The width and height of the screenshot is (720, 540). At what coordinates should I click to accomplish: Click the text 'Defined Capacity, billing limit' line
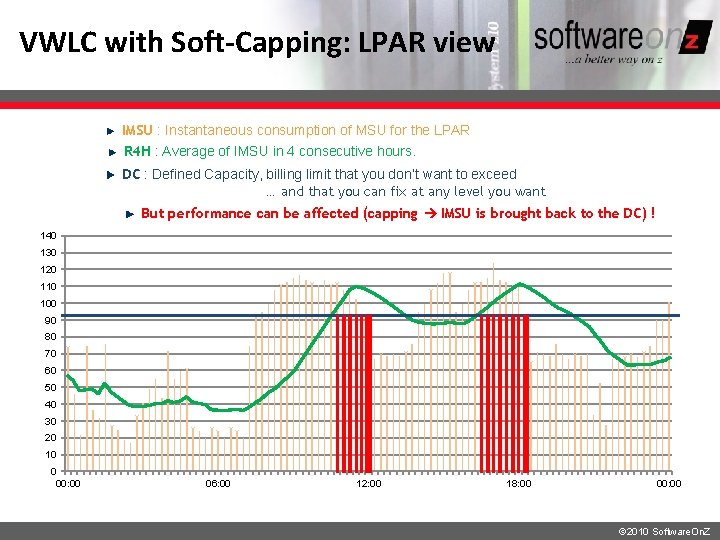[x=334, y=174]
